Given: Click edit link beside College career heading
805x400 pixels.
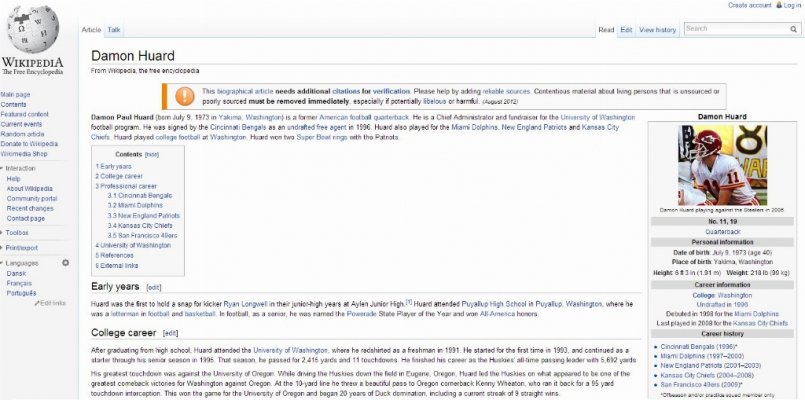Looking at the screenshot, I should point(170,334).
